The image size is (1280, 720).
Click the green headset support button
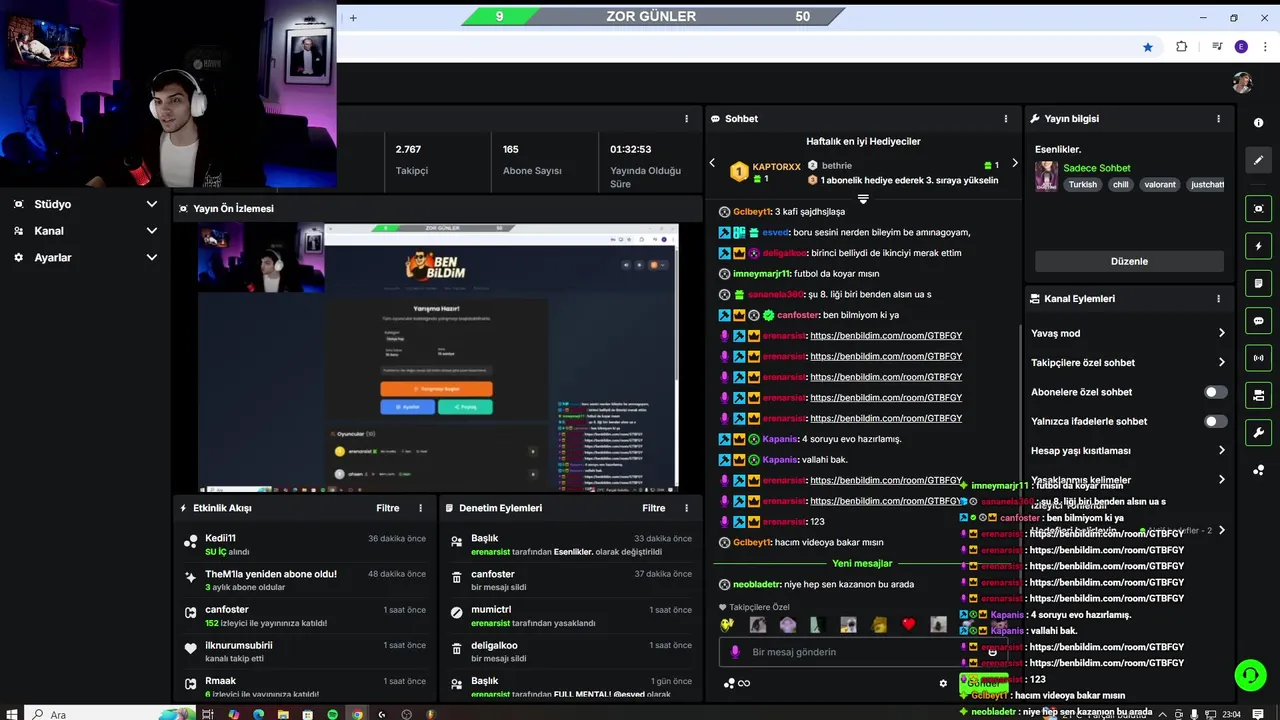(x=1250, y=675)
